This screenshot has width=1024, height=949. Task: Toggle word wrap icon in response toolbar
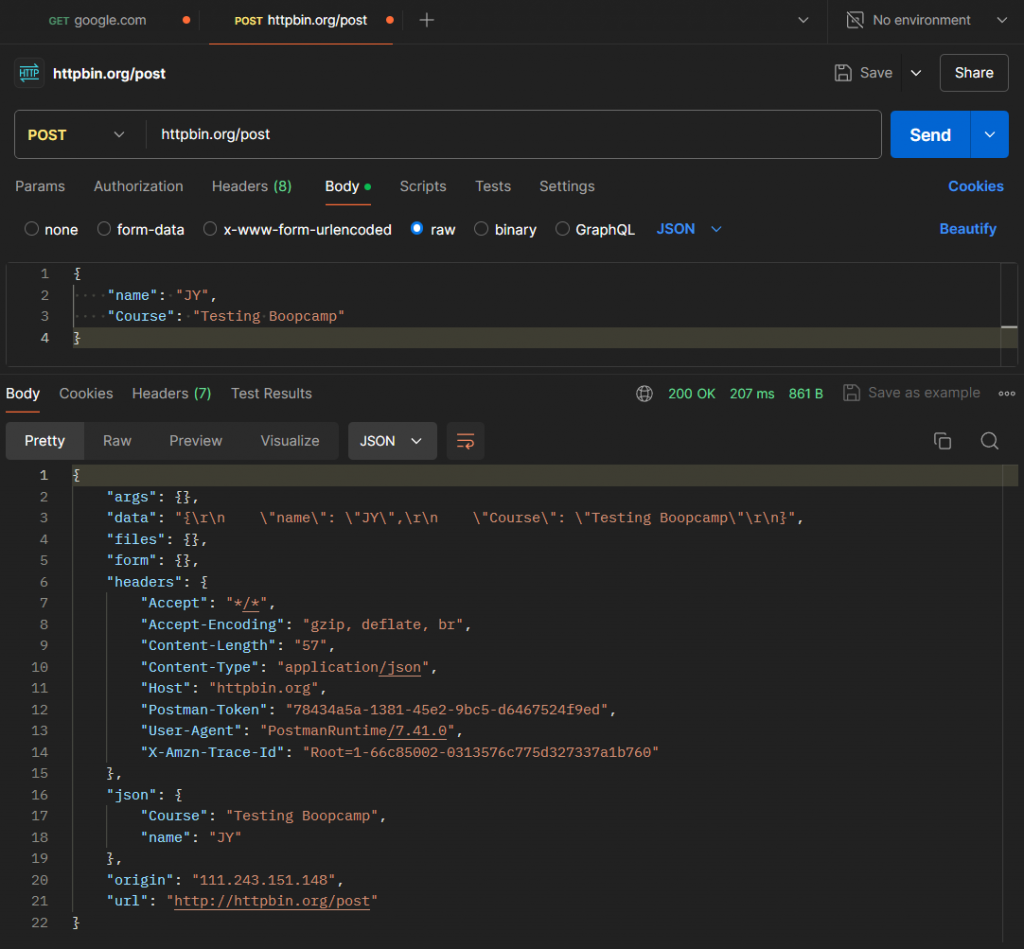466,442
